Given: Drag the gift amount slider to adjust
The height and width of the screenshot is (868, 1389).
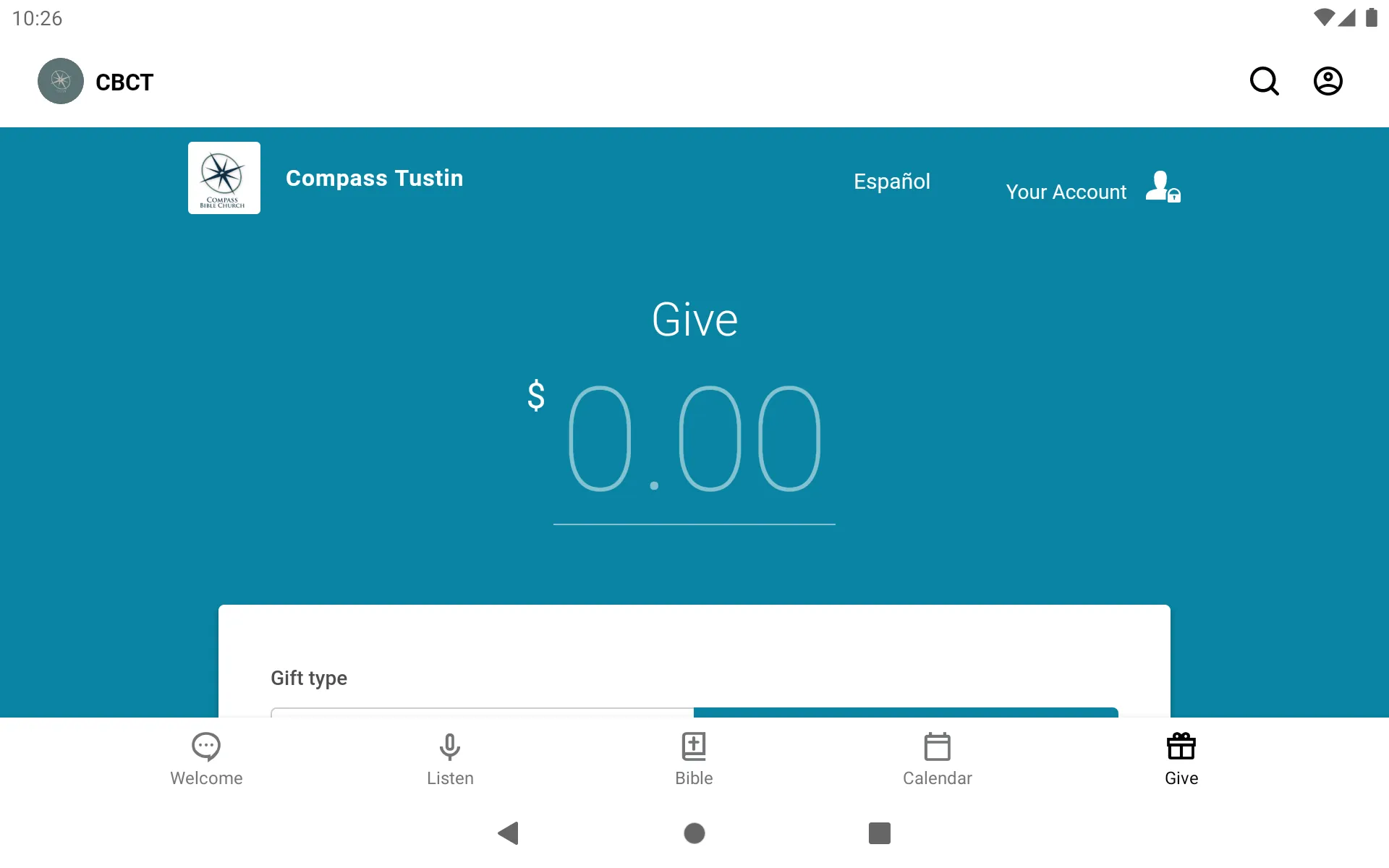Looking at the screenshot, I should (x=693, y=712).
